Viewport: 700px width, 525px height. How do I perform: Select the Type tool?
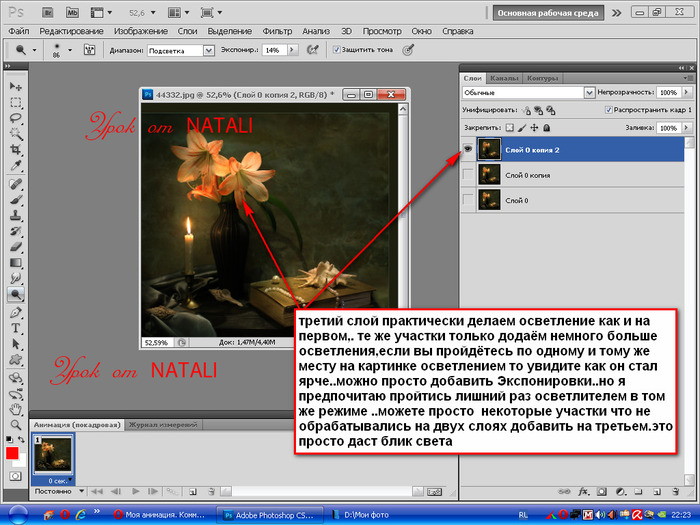coord(16,328)
